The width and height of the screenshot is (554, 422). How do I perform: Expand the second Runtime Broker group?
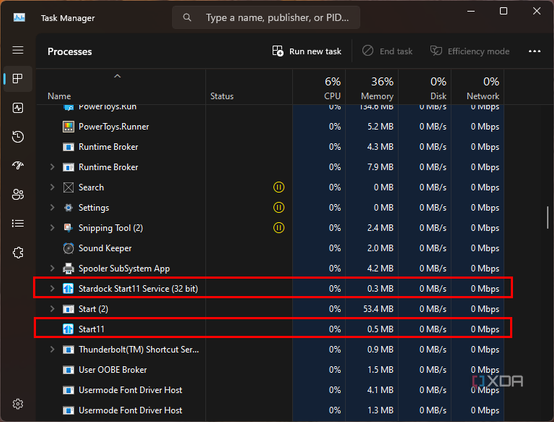[52, 167]
